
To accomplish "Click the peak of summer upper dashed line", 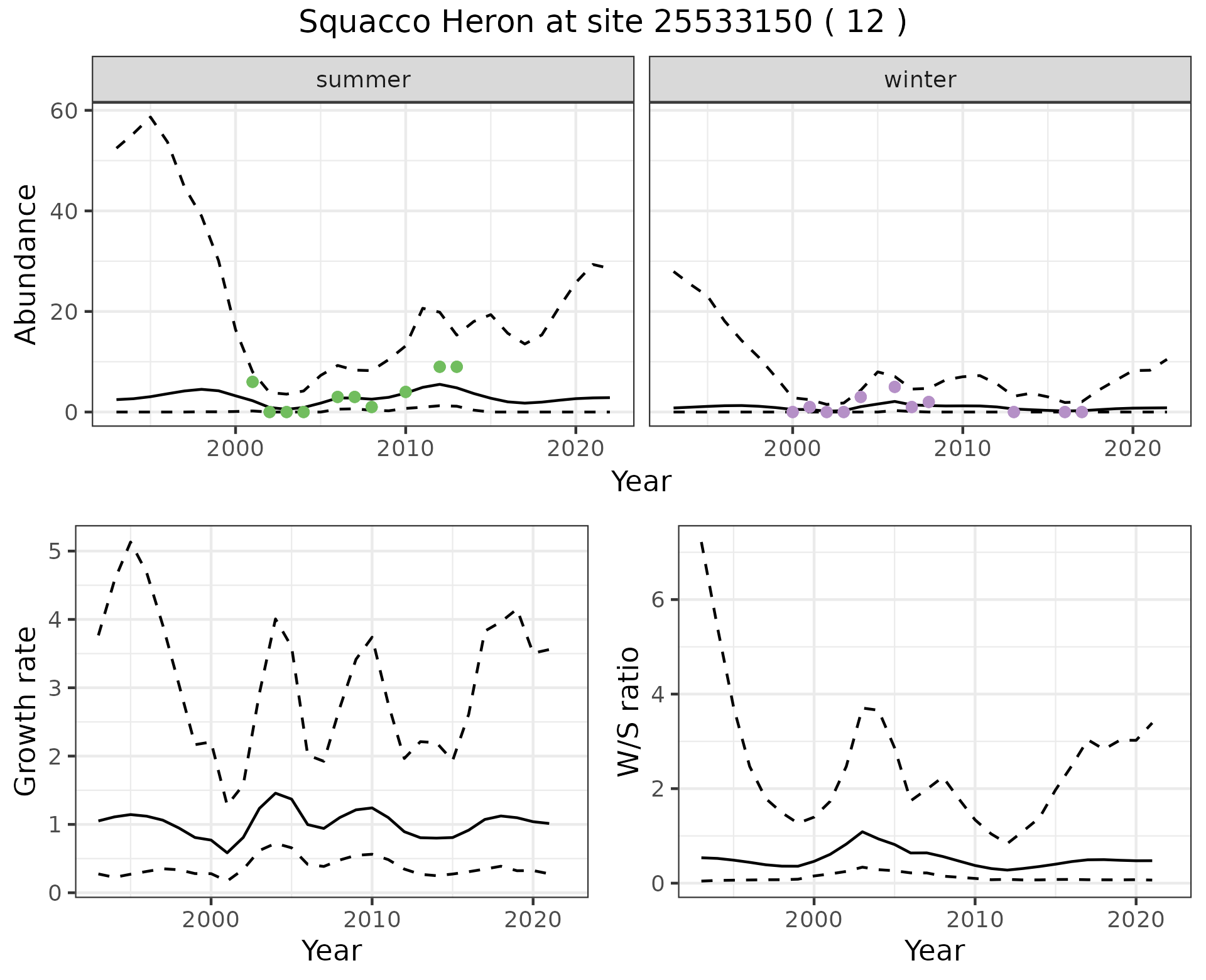I will point(150,116).
